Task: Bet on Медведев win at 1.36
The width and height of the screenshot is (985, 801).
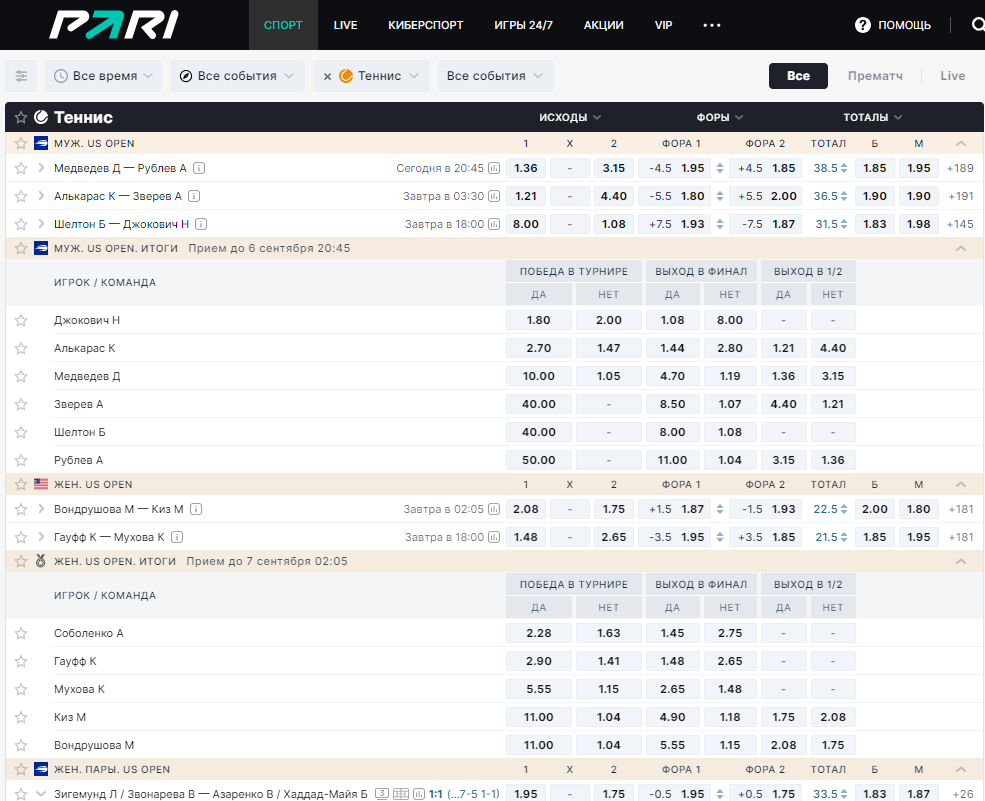Action: tap(526, 168)
